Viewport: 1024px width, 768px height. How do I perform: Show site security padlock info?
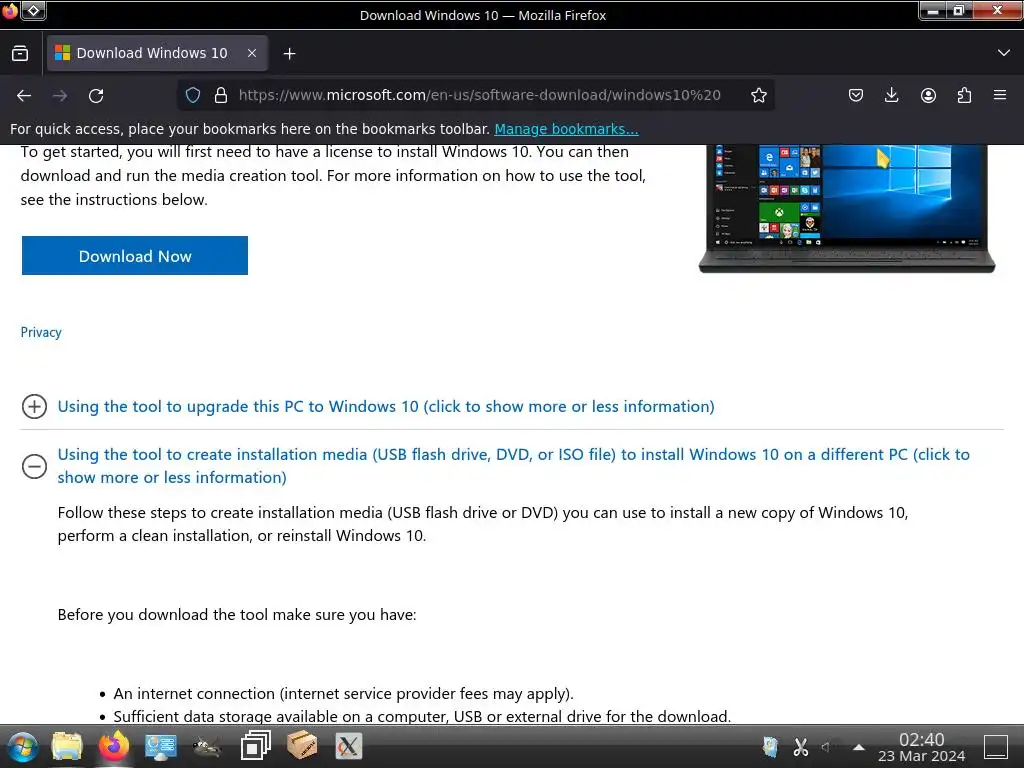pyautogui.click(x=221, y=95)
